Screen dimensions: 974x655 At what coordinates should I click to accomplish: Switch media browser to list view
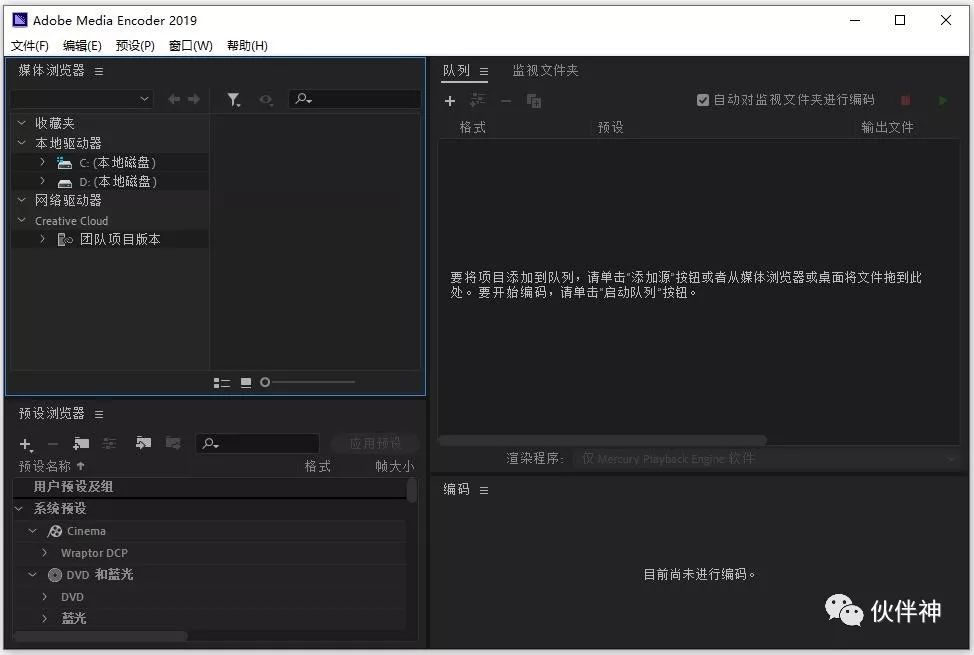(222, 383)
